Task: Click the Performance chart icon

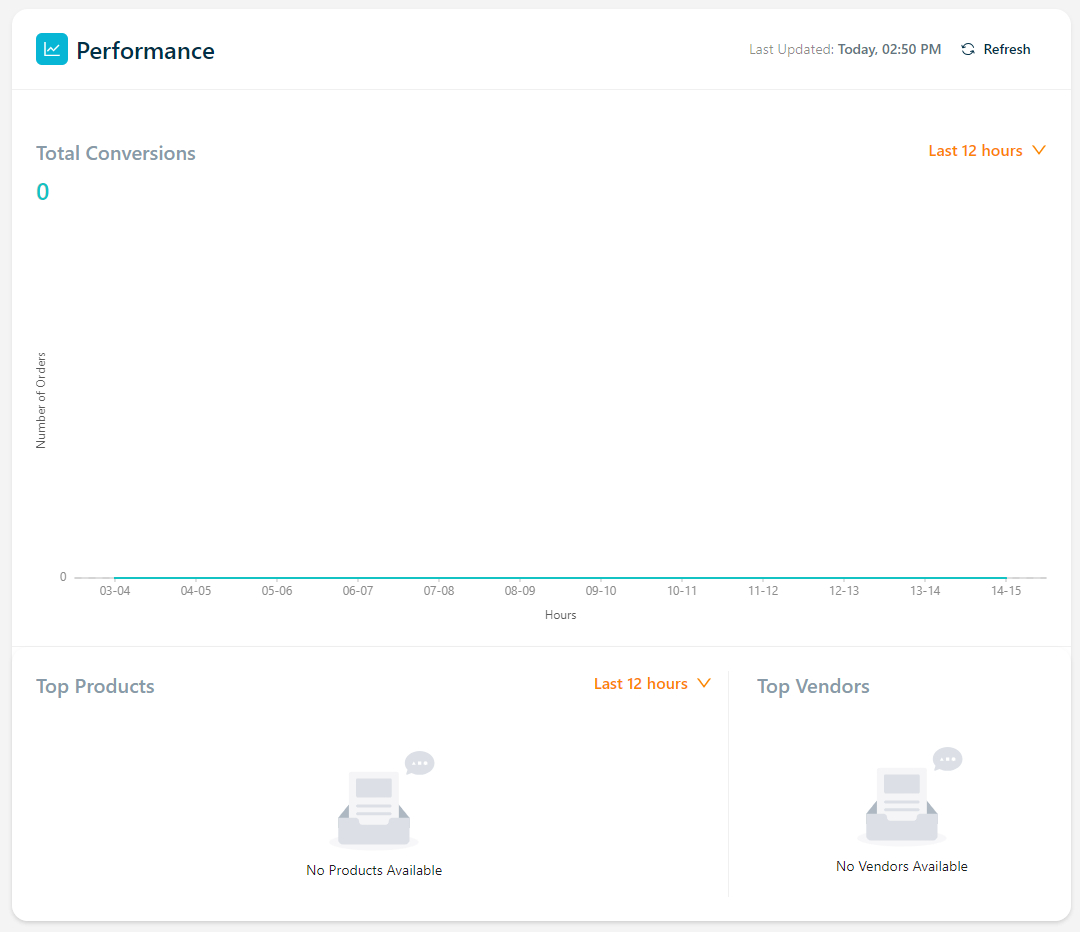Action: point(52,50)
